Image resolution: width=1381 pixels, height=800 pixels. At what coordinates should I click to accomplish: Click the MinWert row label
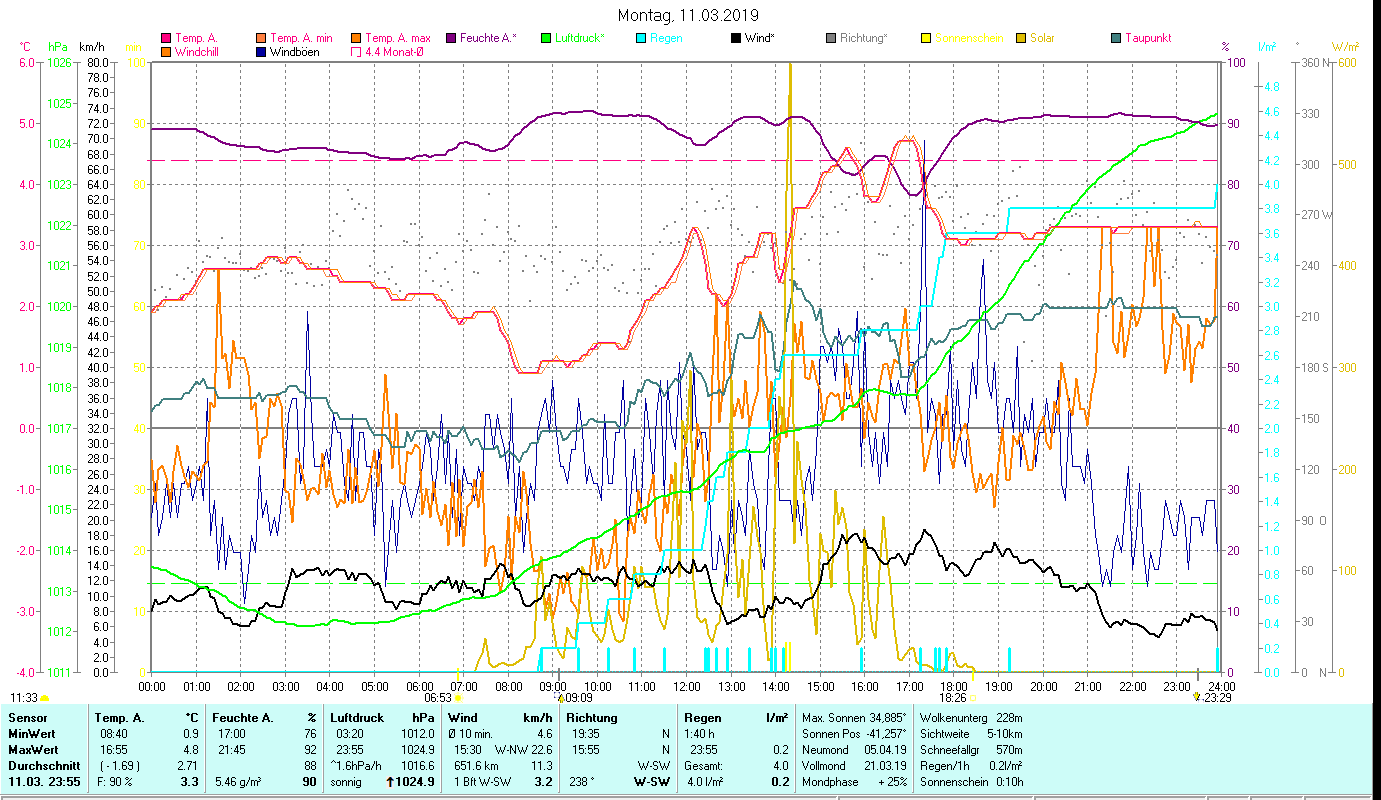[31, 733]
